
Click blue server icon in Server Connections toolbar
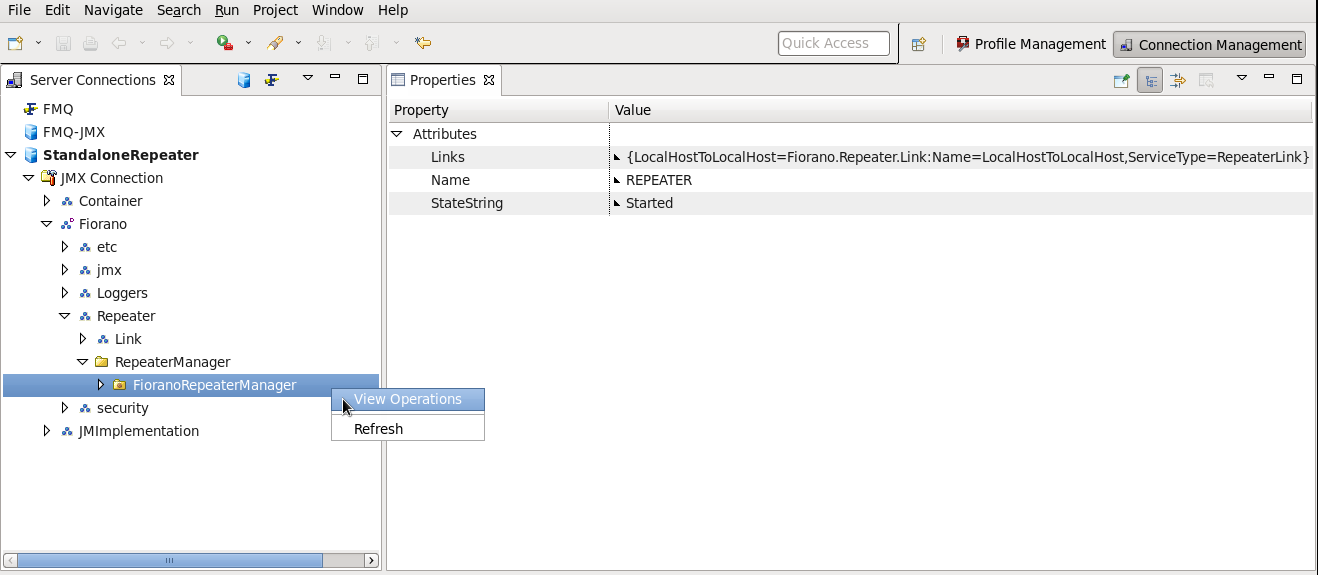pos(243,80)
